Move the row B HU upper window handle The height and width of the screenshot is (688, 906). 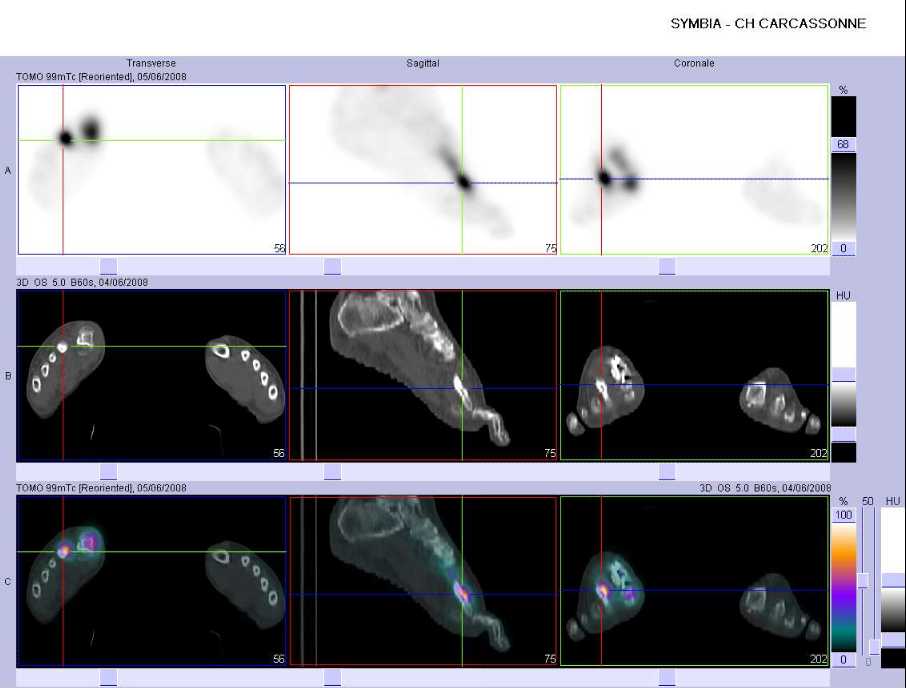tap(843, 375)
